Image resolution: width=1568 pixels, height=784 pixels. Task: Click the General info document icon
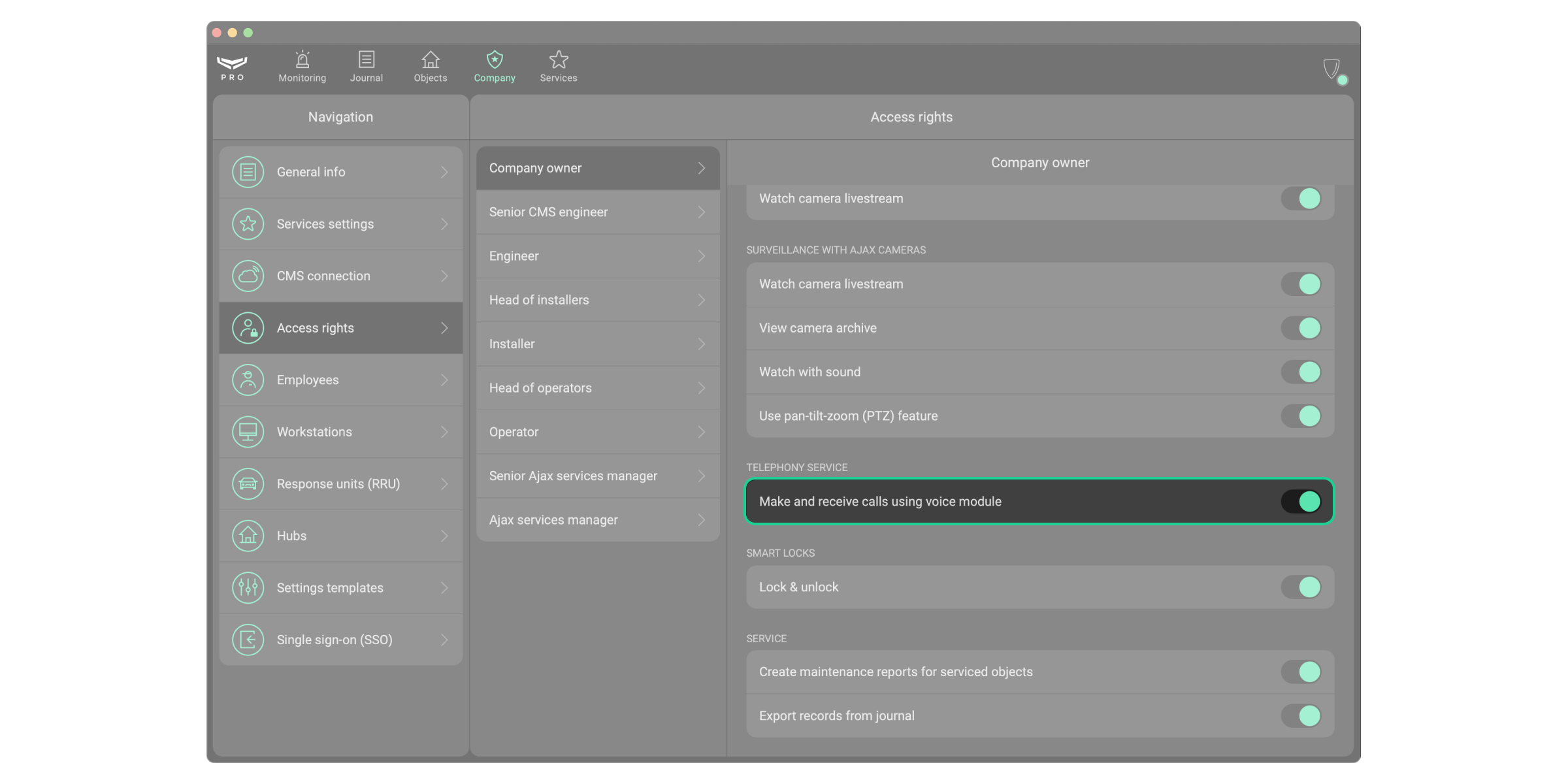pos(248,172)
